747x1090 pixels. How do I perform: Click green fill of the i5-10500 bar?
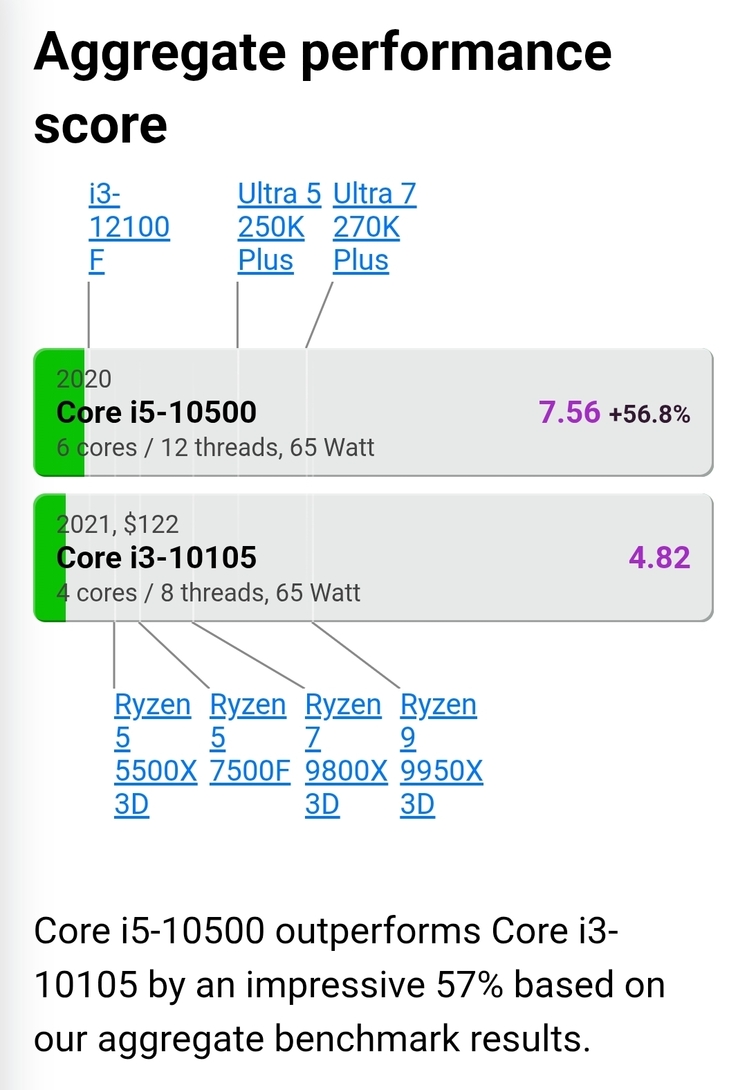tap(59, 412)
